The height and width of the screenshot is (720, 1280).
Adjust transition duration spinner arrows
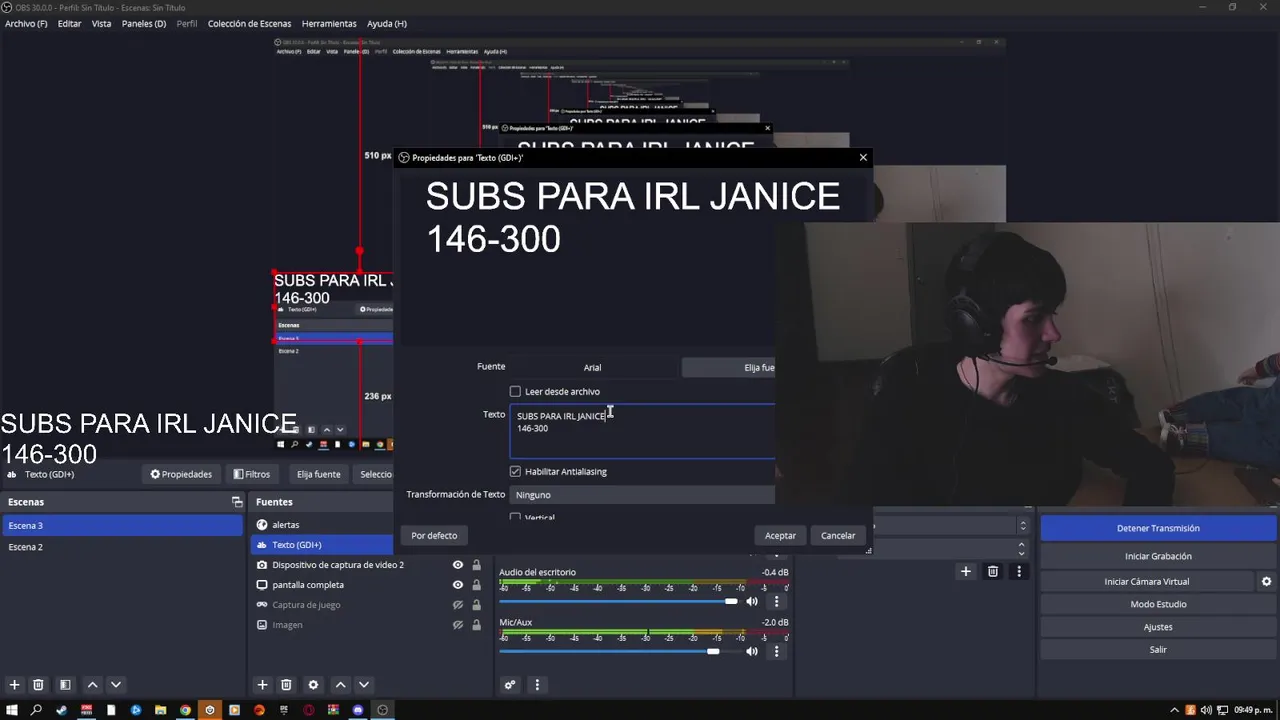point(1021,549)
